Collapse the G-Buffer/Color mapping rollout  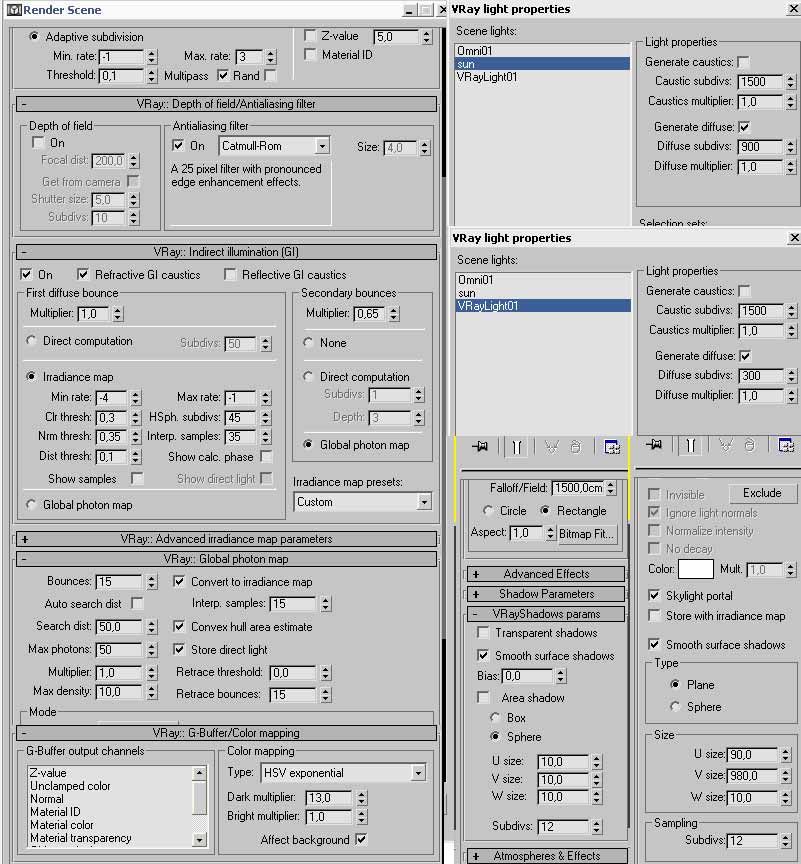pyautogui.click(x=226, y=733)
